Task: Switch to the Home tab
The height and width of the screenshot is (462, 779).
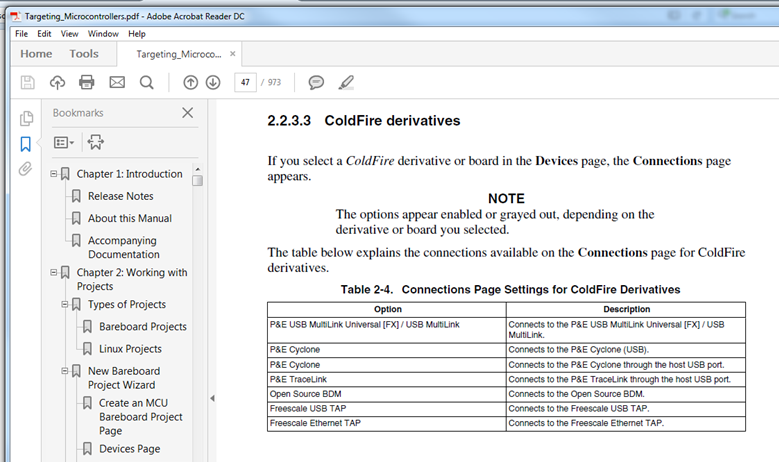Action: pos(36,54)
